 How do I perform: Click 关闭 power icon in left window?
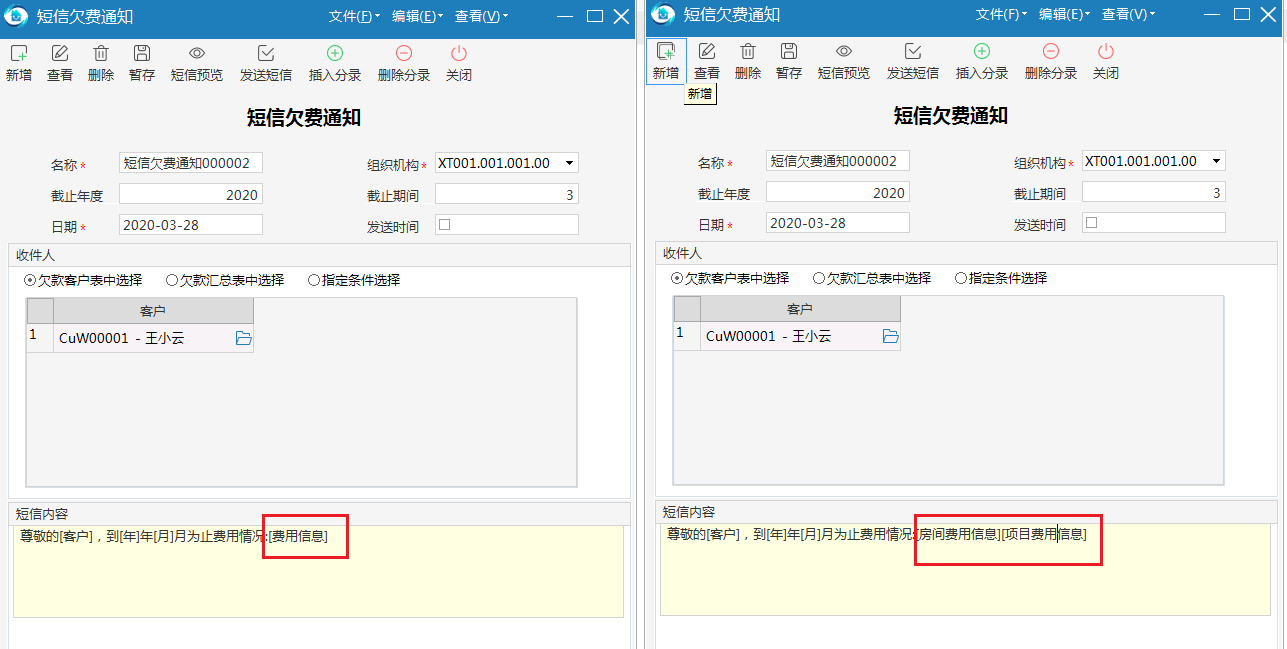tap(459, 53)
